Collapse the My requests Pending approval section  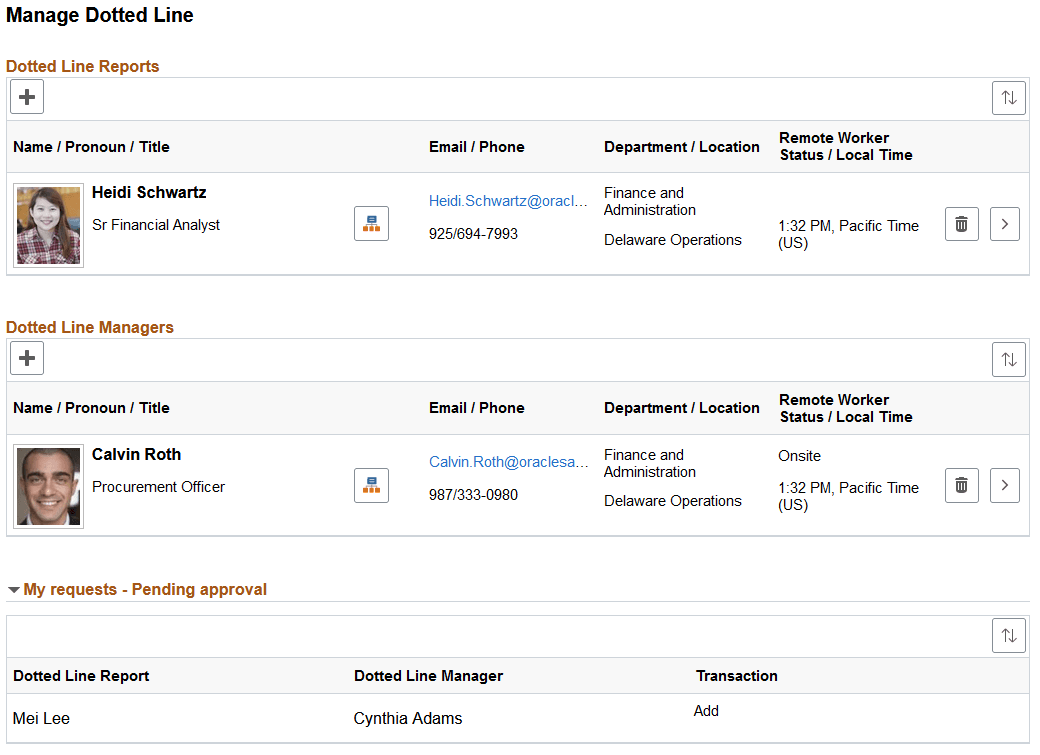[x=14, y=589]
